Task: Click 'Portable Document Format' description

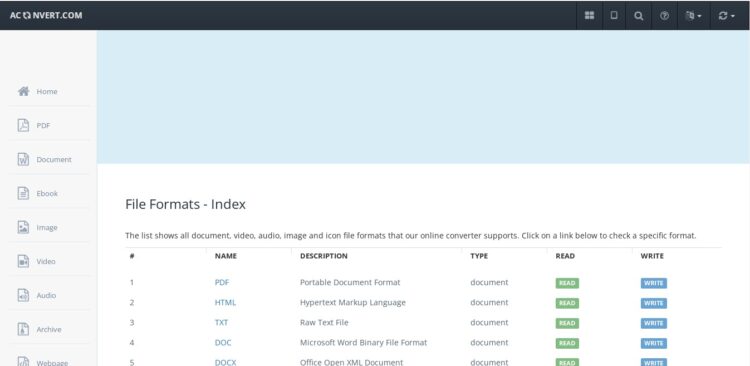Action: (350, 282)
